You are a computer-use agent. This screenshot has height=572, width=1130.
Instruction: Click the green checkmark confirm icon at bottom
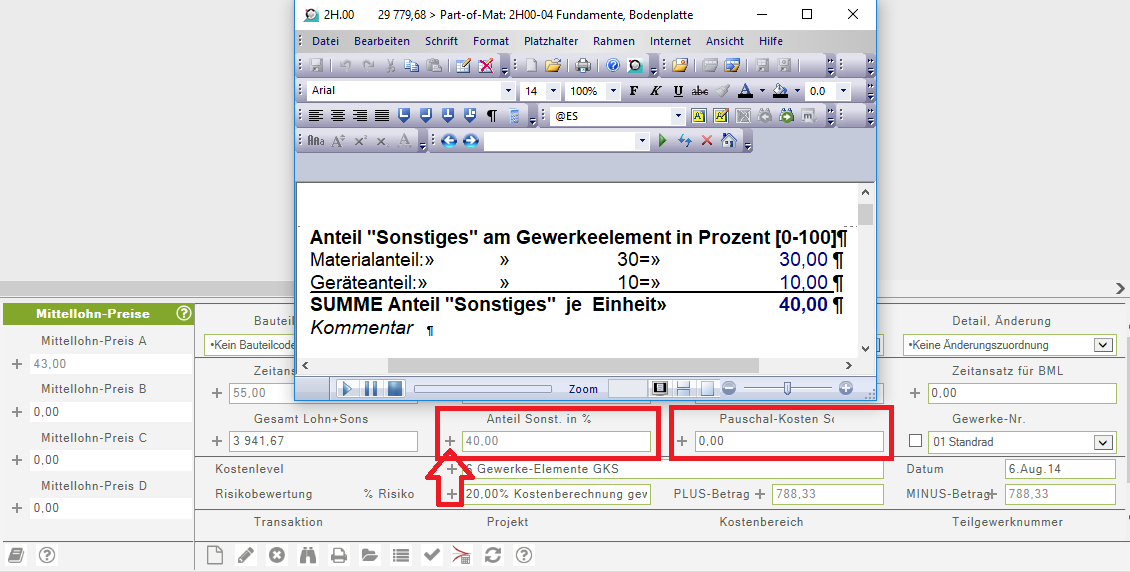click(x=431, y=555)
